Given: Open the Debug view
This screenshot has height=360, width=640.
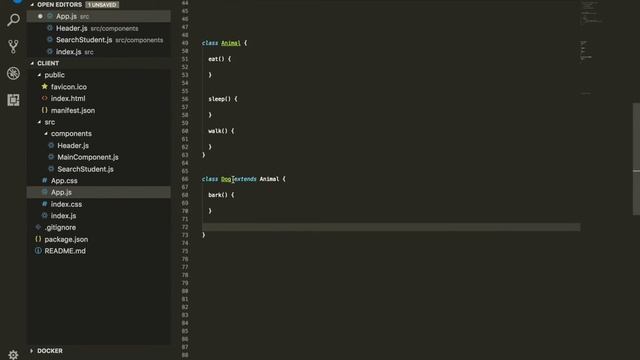Looking at the screenshot, I should (13, 73).
